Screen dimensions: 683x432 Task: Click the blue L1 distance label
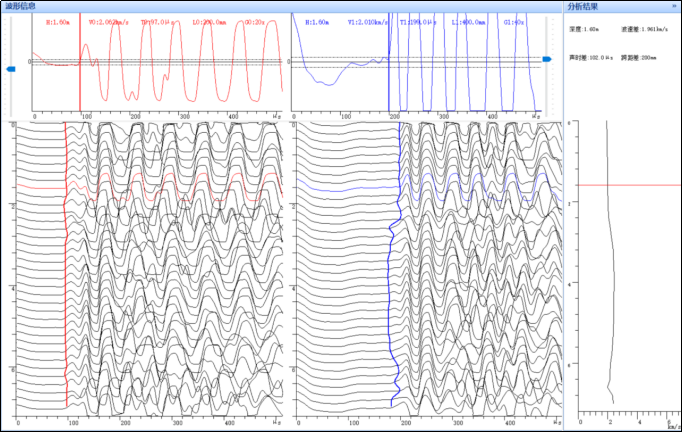point(467,20)
